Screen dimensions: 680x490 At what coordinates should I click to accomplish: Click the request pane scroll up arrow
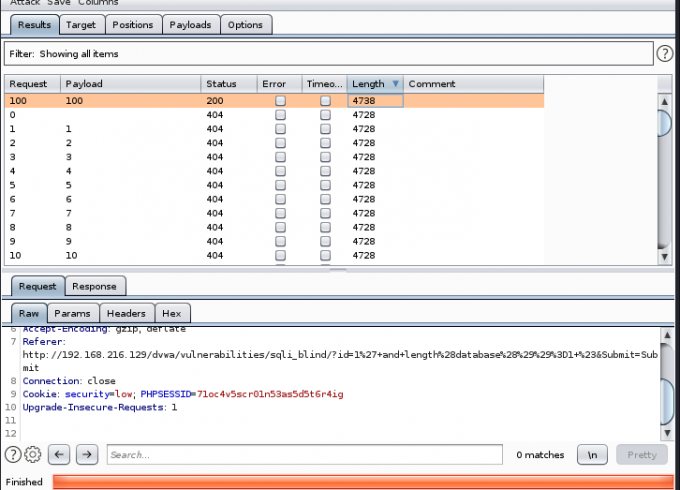[x=667, y=335]
